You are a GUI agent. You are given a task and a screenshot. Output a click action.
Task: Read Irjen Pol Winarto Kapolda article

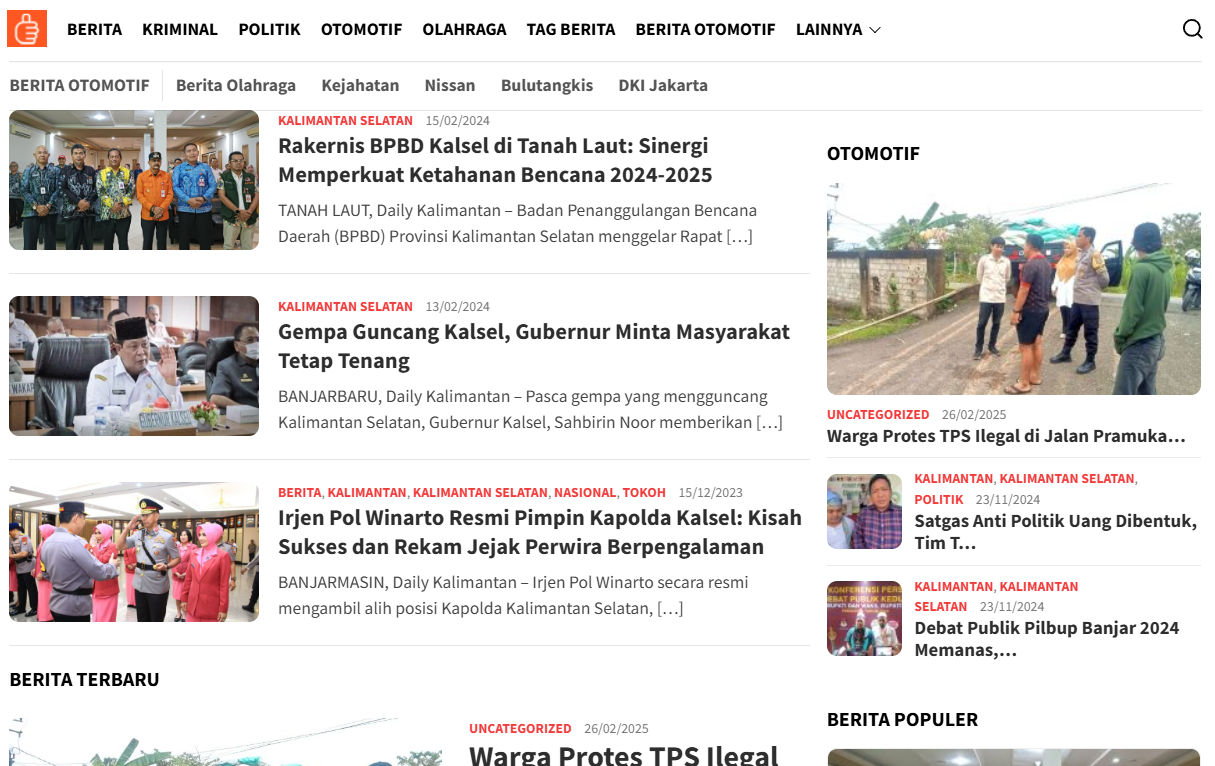(x=540, y=532)
